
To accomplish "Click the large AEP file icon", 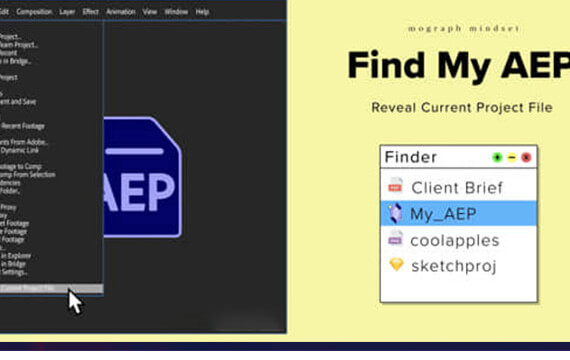I will [x=142, y=177].
